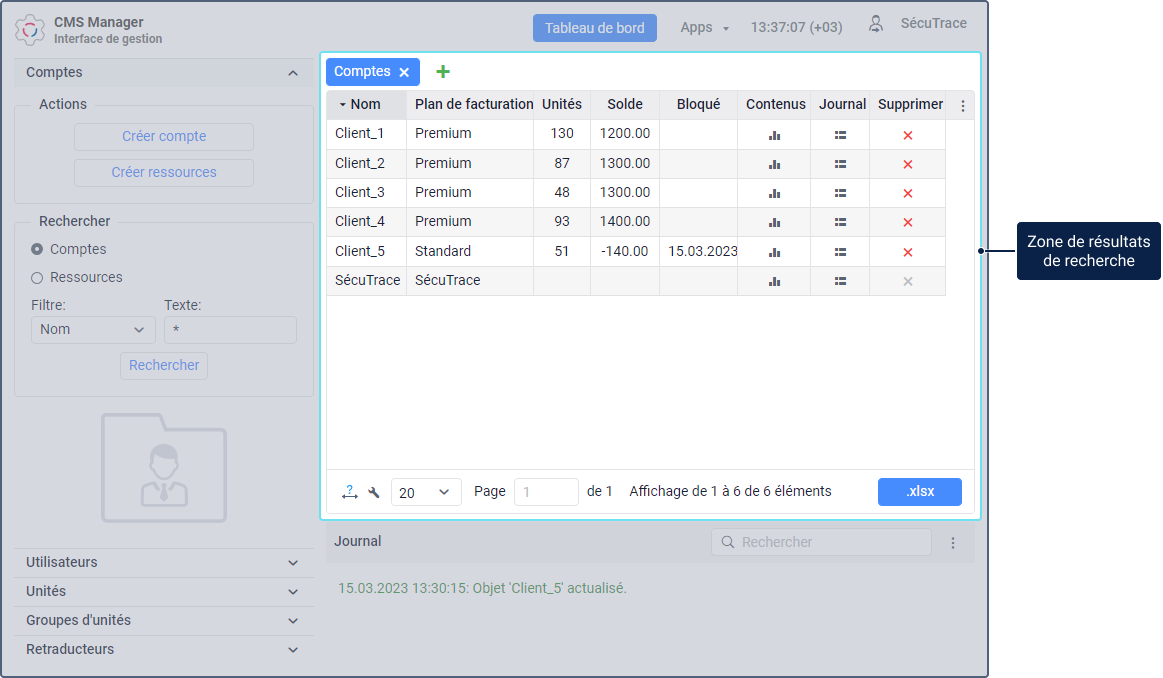Click the column auto-width icon in footer
Screen dimensions: 1163x678
[x=349, y=492]
